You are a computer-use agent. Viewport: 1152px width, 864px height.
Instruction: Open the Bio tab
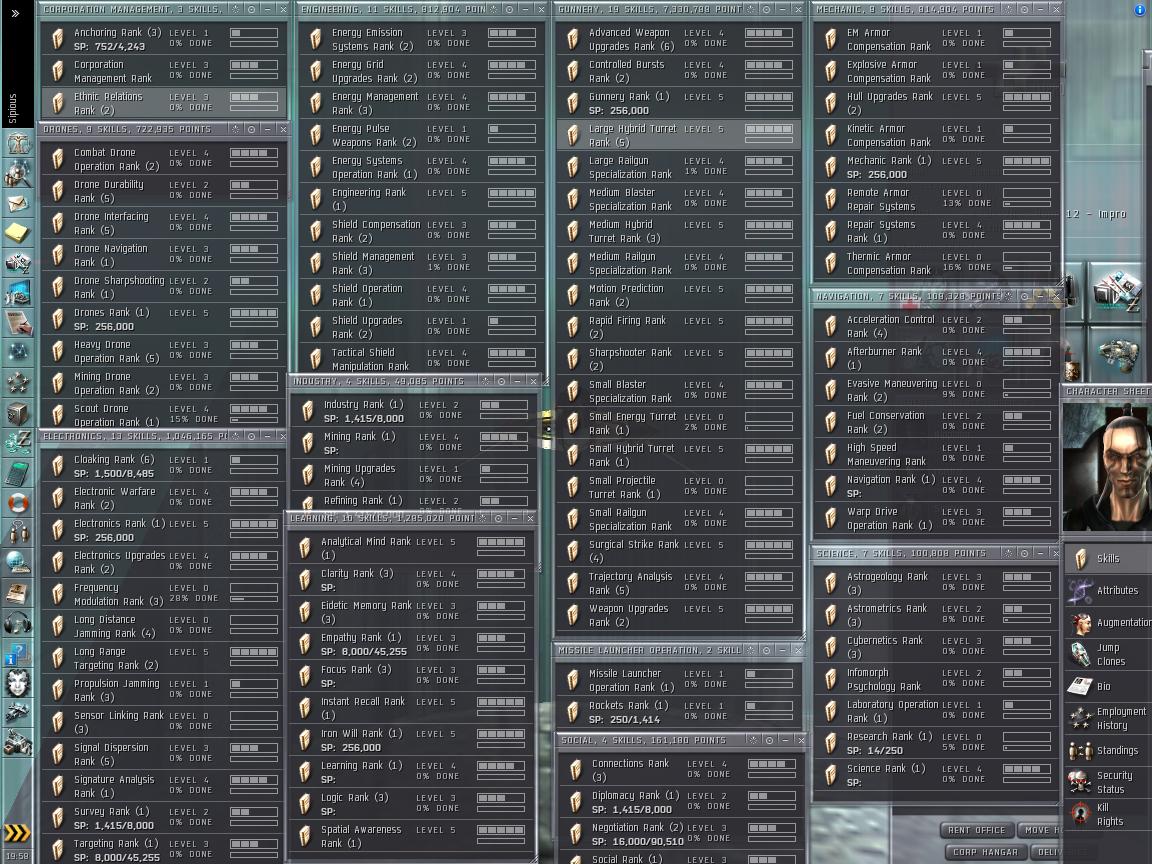1108,686
